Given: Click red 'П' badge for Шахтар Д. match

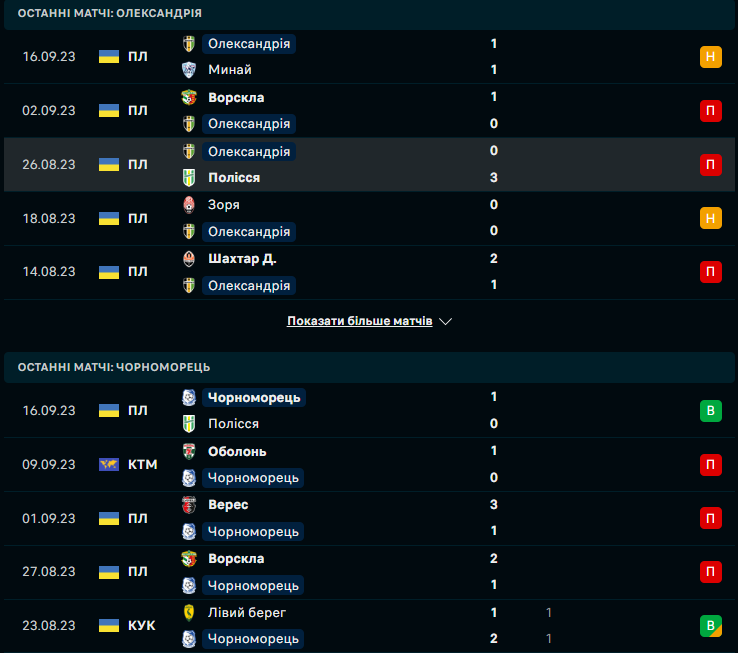Looking at the screenshot, I should pos(710,272).
